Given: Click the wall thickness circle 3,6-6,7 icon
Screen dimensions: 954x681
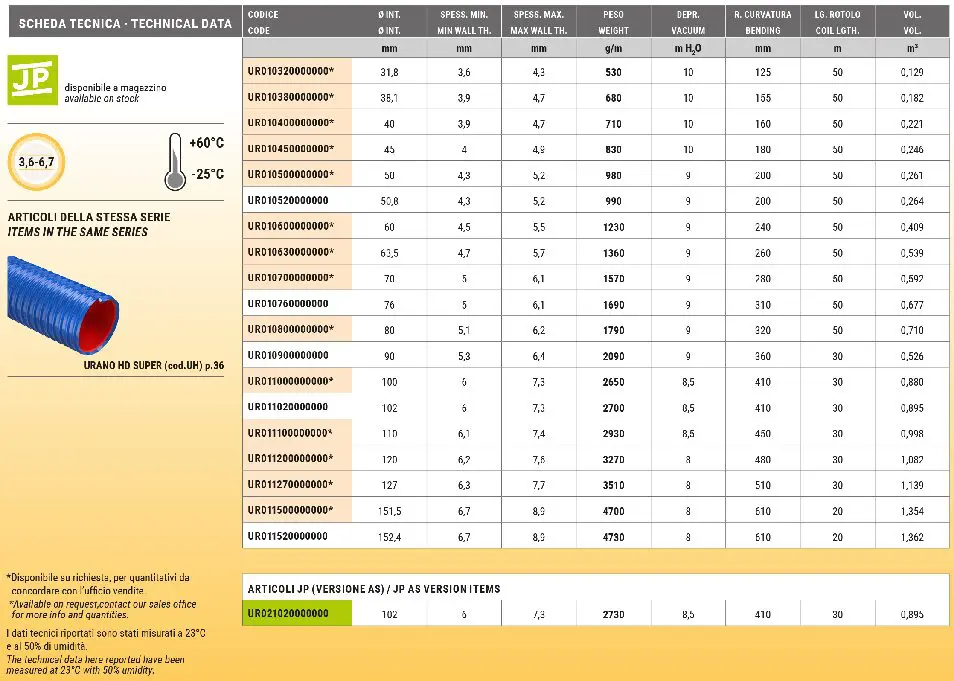Looking at the screenshot, I should (x=37, y=160).
